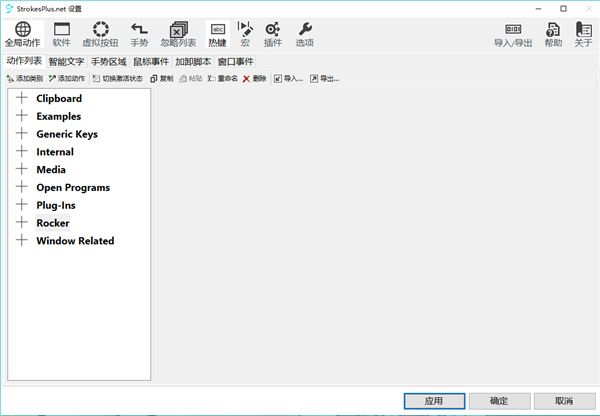Open the 帮助 help document icon

click(x=553, y=34)
